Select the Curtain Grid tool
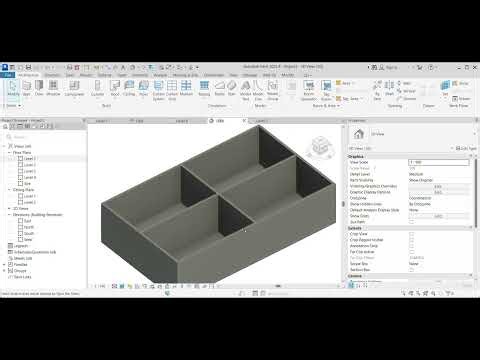 (172, 90)
